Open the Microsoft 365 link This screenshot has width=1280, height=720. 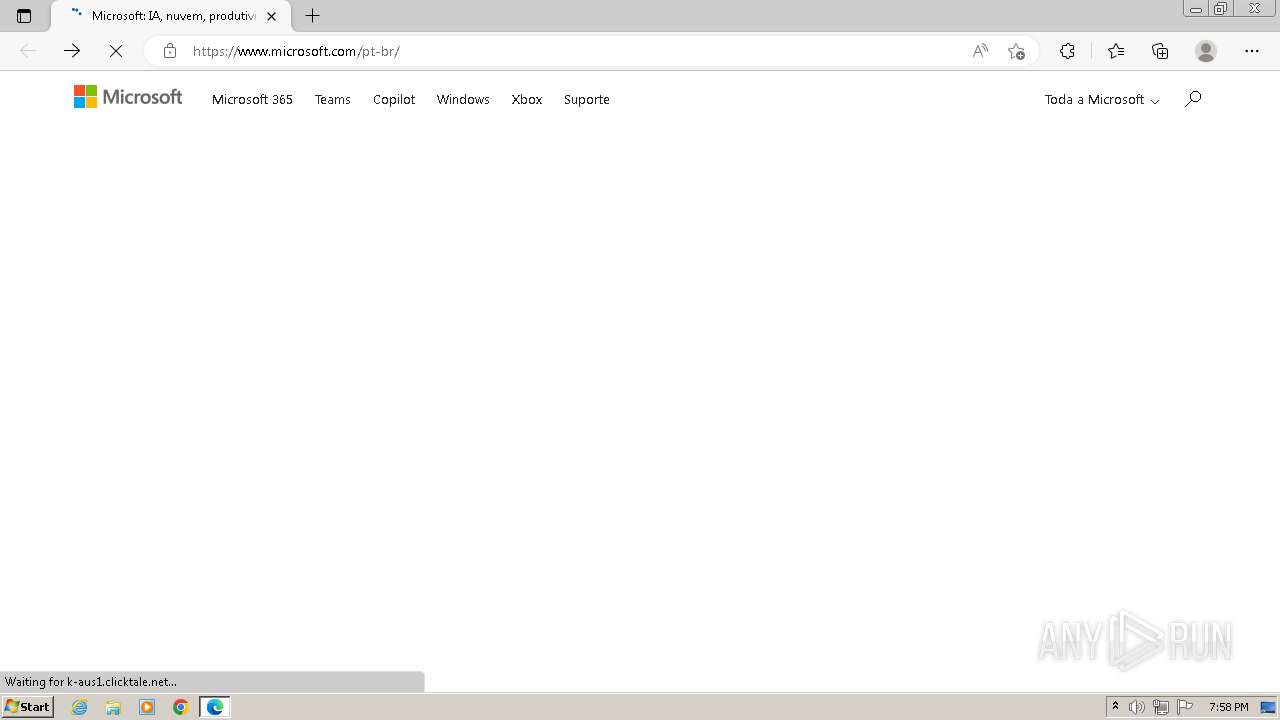pyautogui.click(x=252, y=99)
